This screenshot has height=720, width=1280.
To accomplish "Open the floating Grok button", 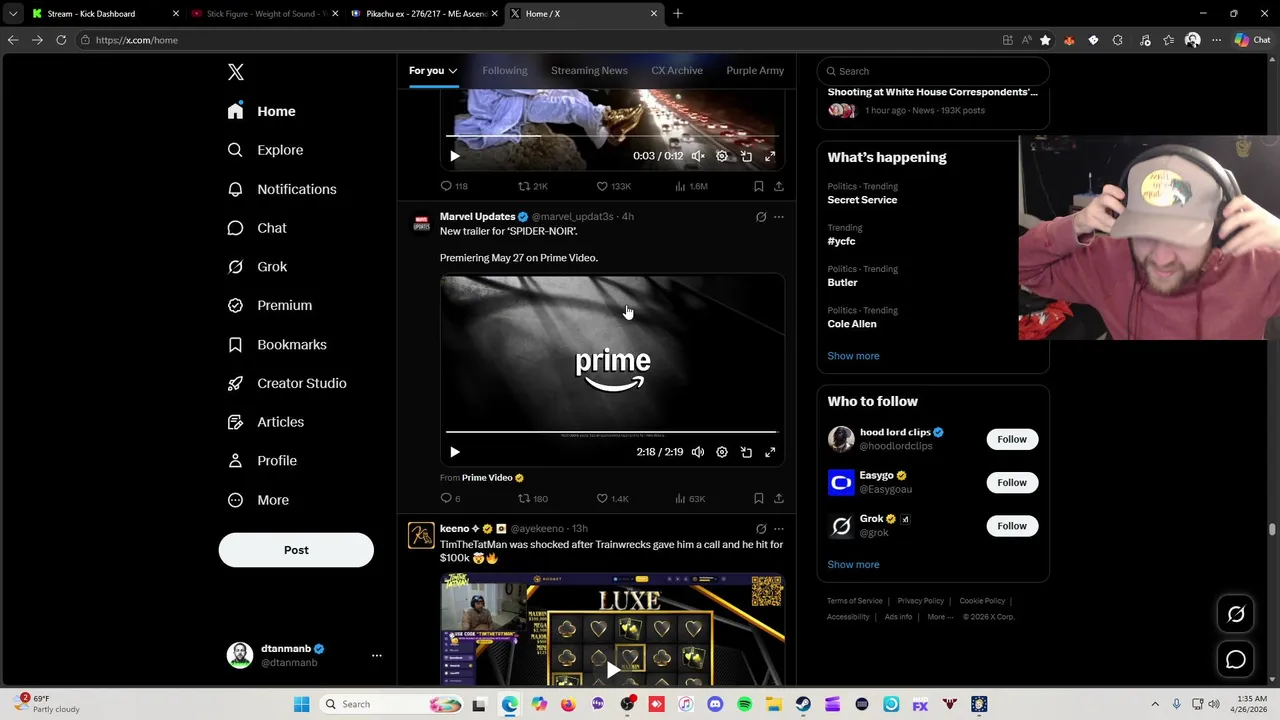I will coord(1236,614).
